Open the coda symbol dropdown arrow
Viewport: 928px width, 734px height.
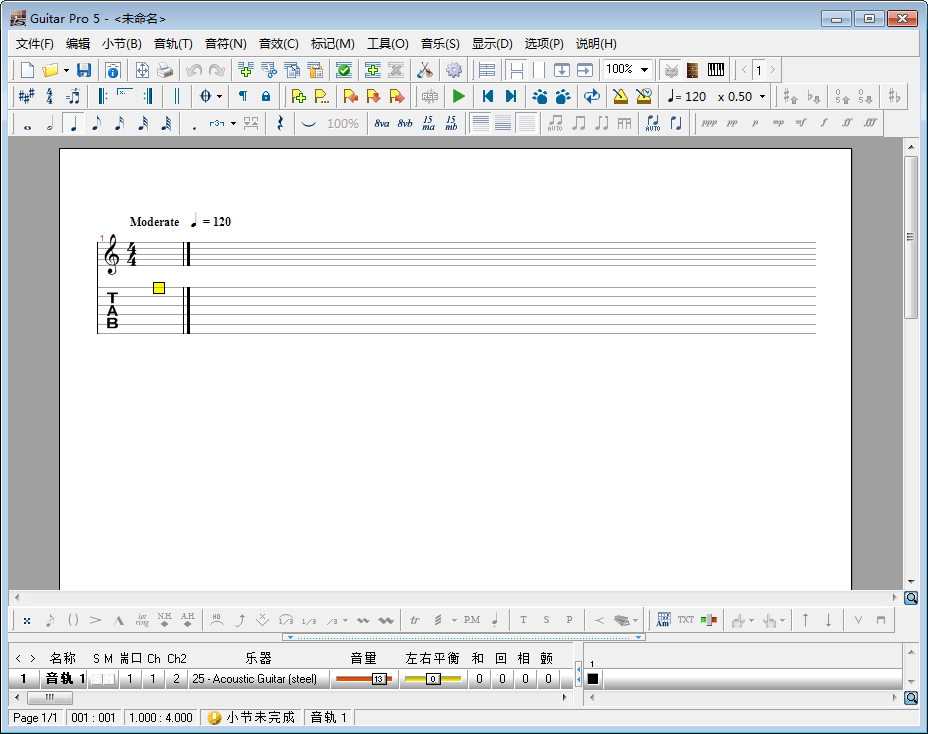(x=220, y=96)
